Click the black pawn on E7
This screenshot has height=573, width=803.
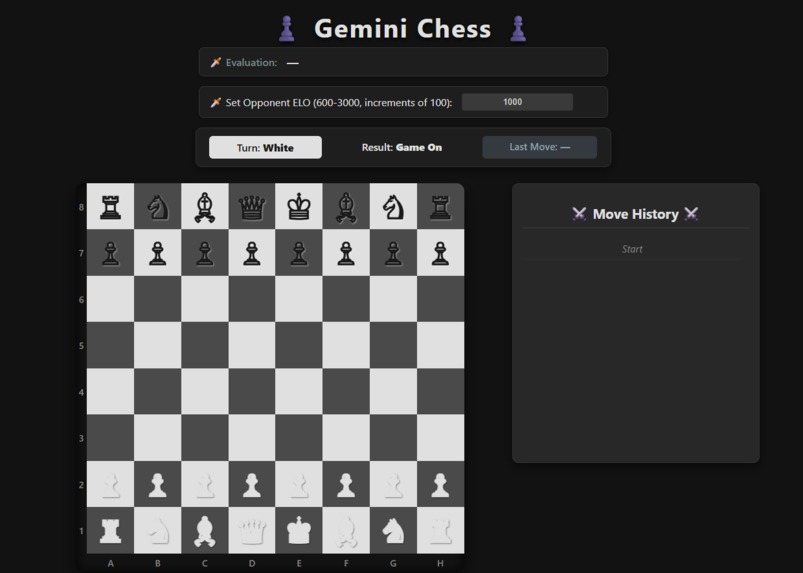299,253
